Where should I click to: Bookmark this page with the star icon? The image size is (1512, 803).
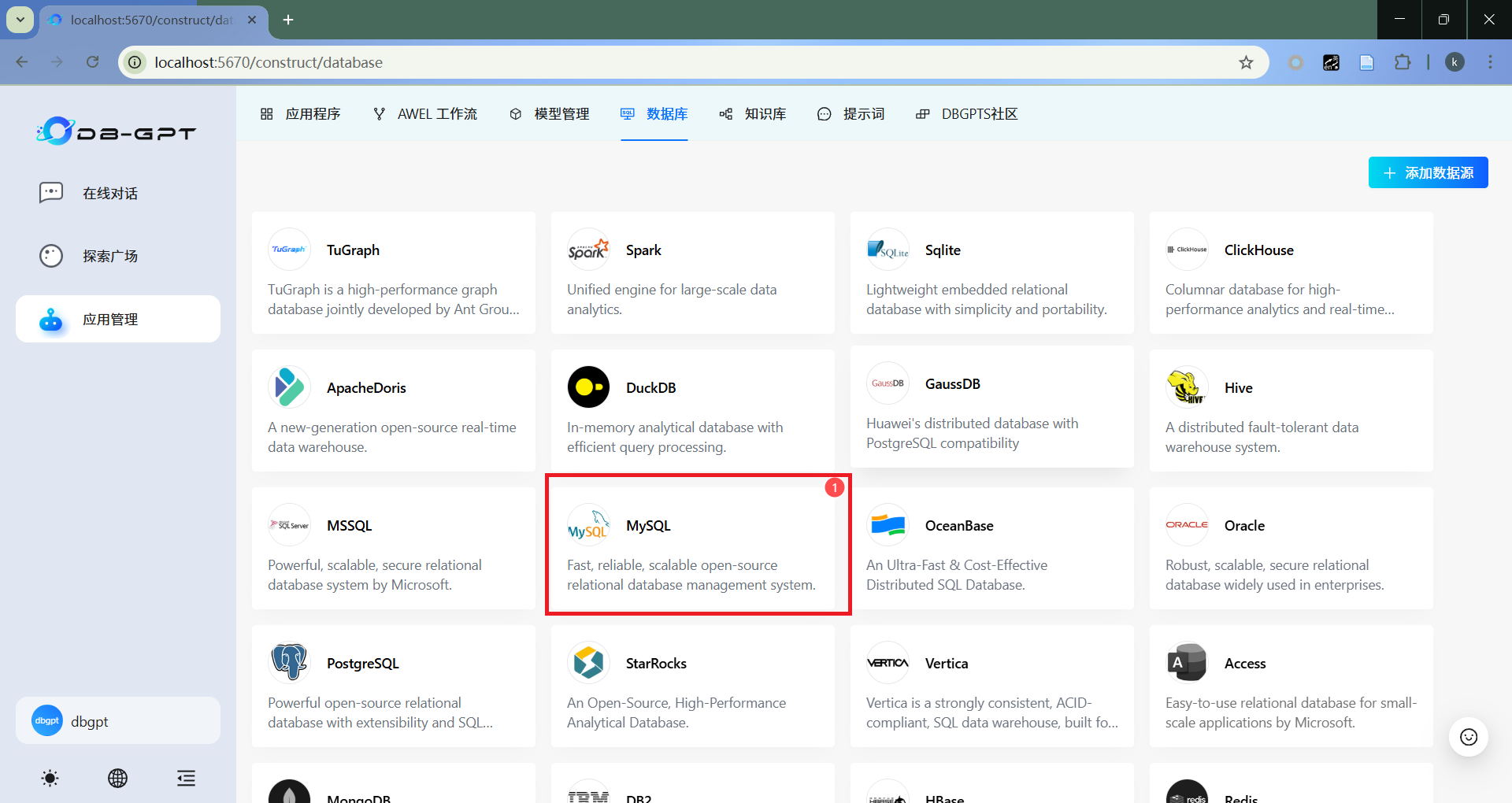[x=1246, y=62]
